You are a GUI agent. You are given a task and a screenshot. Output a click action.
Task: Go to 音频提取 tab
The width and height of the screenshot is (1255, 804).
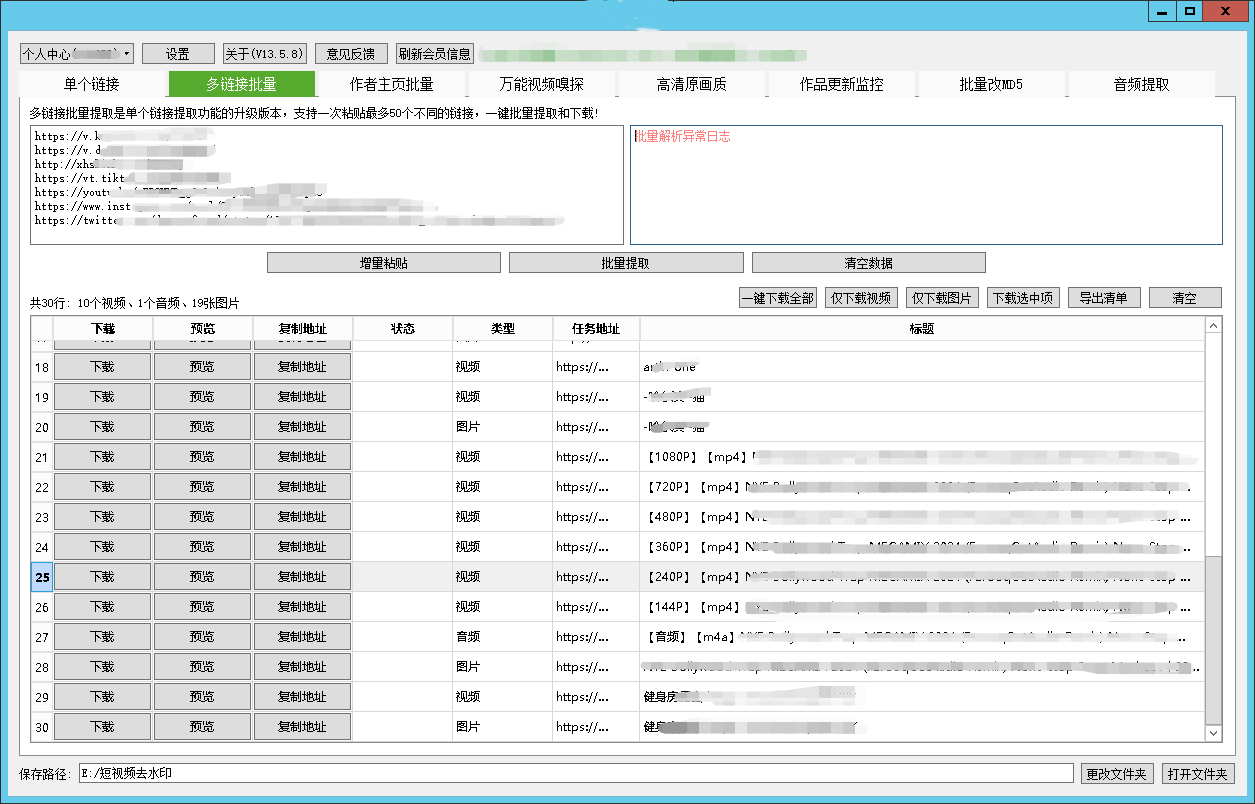[x=1141, y=84]
